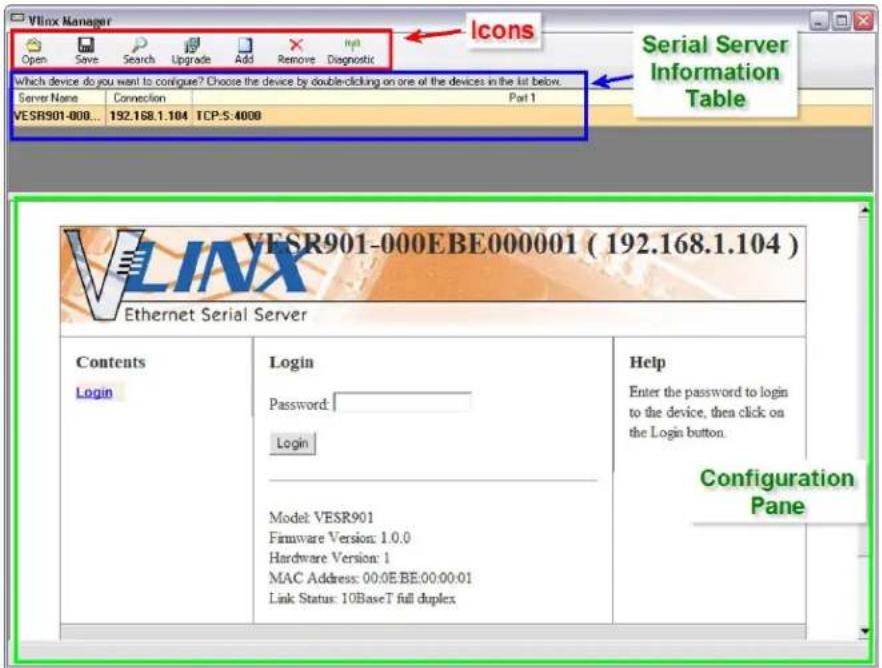Click the Diagnostic toolbar icon
This screenshot has width=882, height=668.
(x=351, y=51)
